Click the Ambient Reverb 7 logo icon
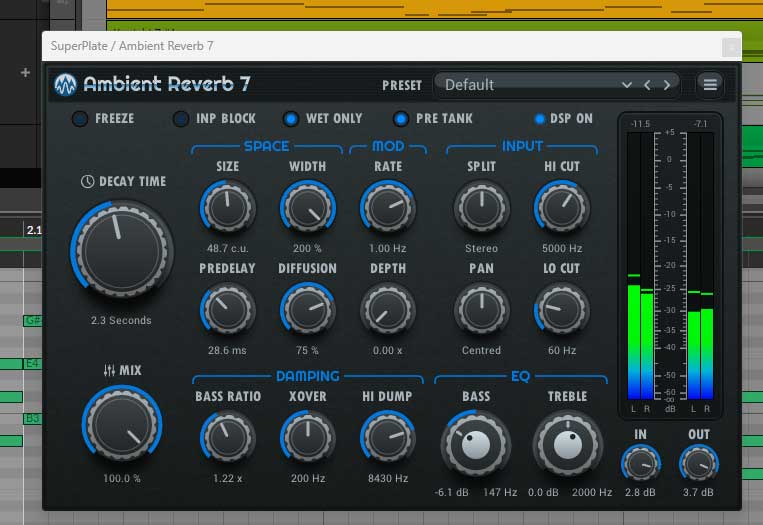Screen dimensions: 763x525 65,85
